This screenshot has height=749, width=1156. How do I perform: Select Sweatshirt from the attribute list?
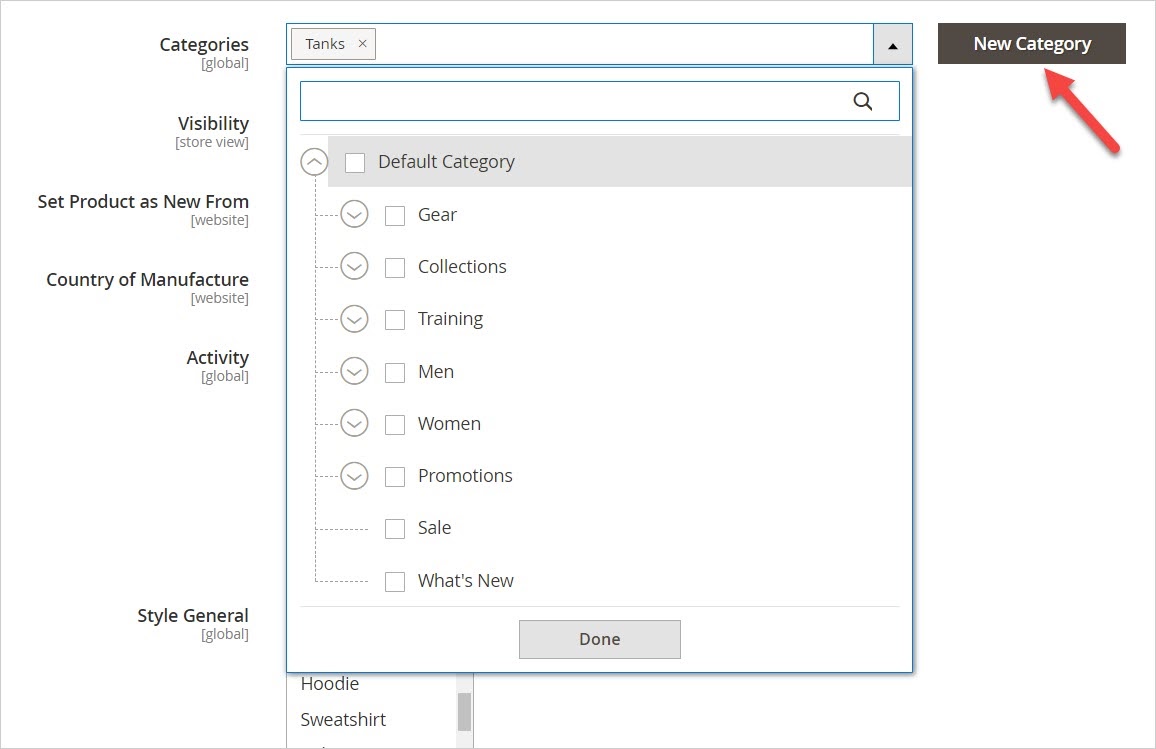point(343,719)
